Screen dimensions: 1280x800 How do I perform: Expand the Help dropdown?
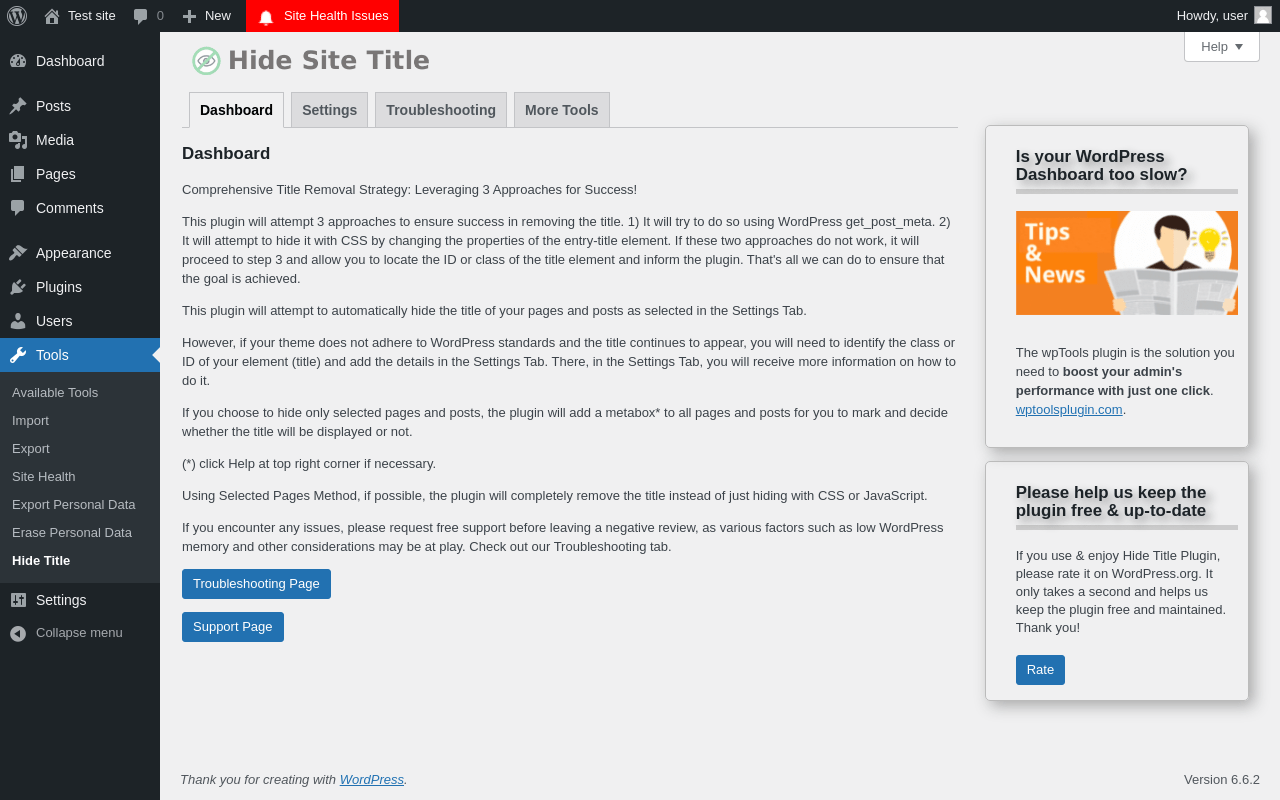coord(1222,46)
